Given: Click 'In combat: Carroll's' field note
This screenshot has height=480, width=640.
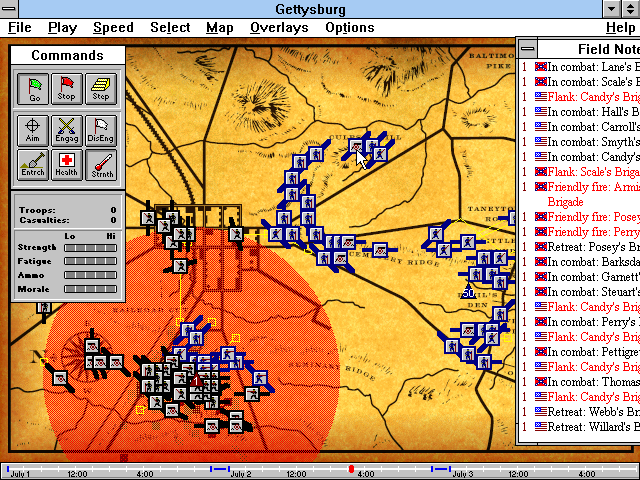Looking at the screenshot, I should 580,127.
